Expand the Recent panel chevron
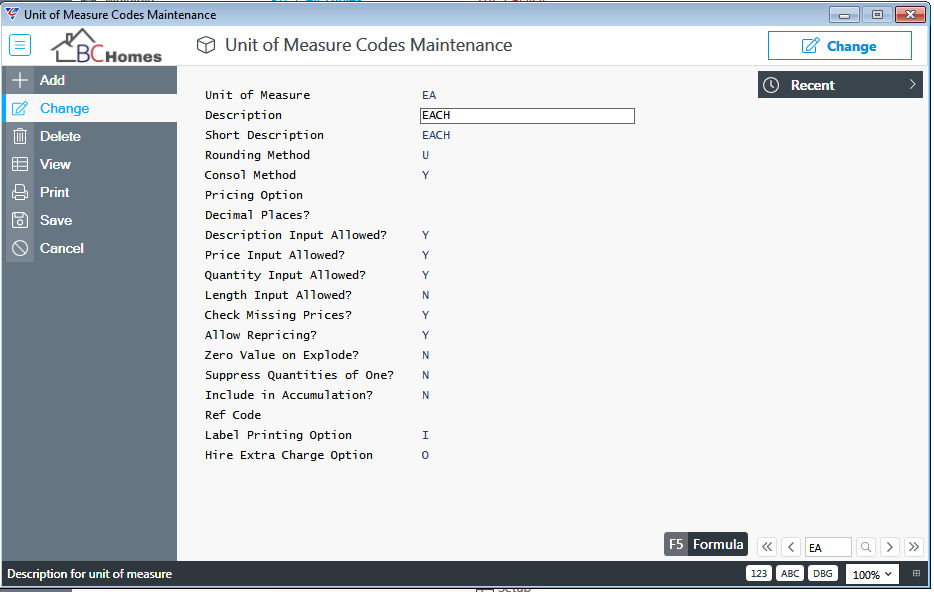This screenshot has height=592, width=934. click(x=912, y=85)
